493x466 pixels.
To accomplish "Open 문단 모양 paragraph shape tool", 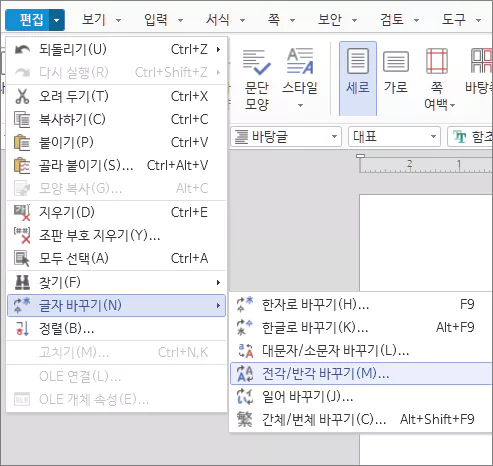I will (256, 79).
